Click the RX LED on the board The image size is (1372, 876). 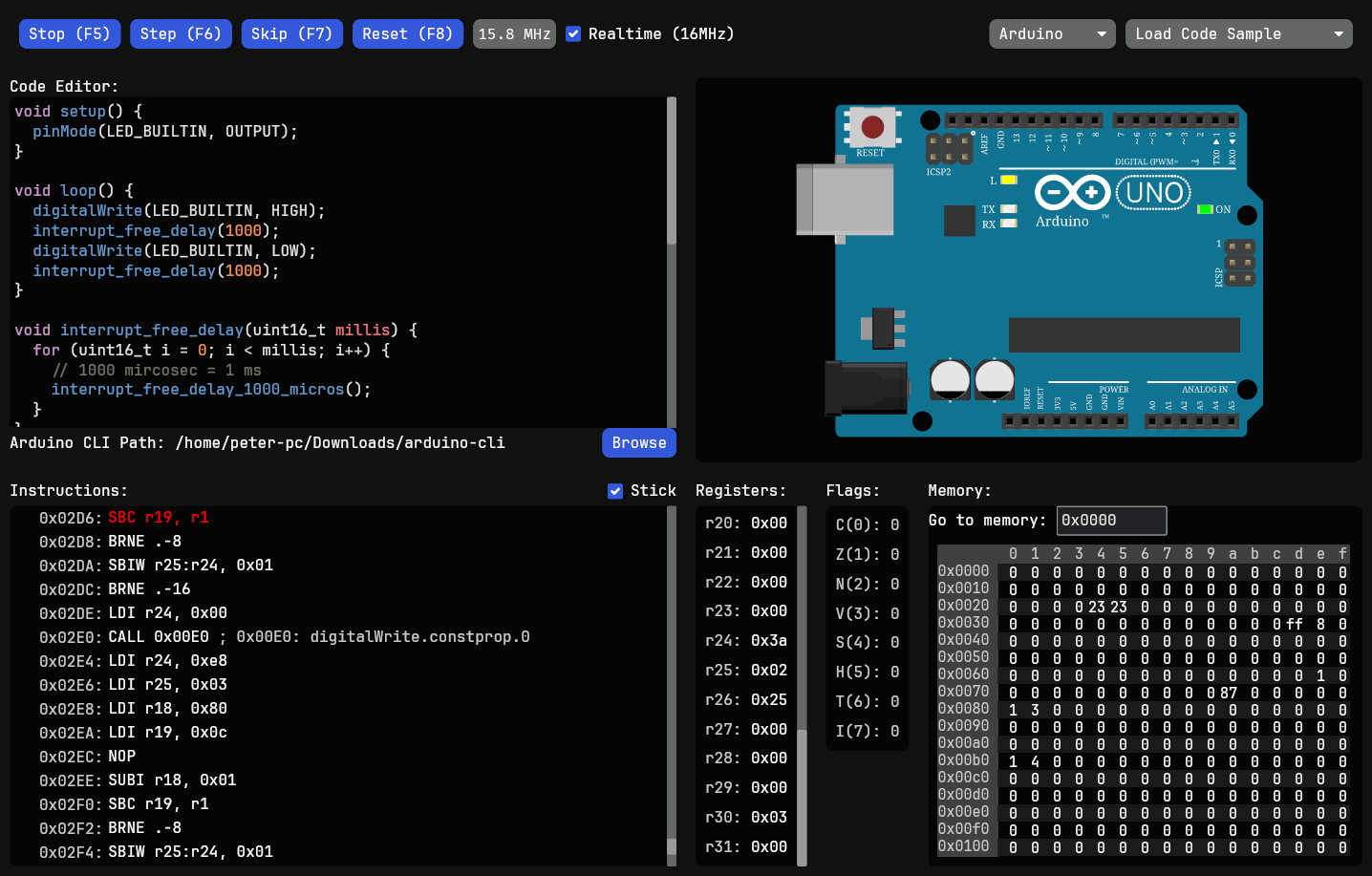point(1009,224)
